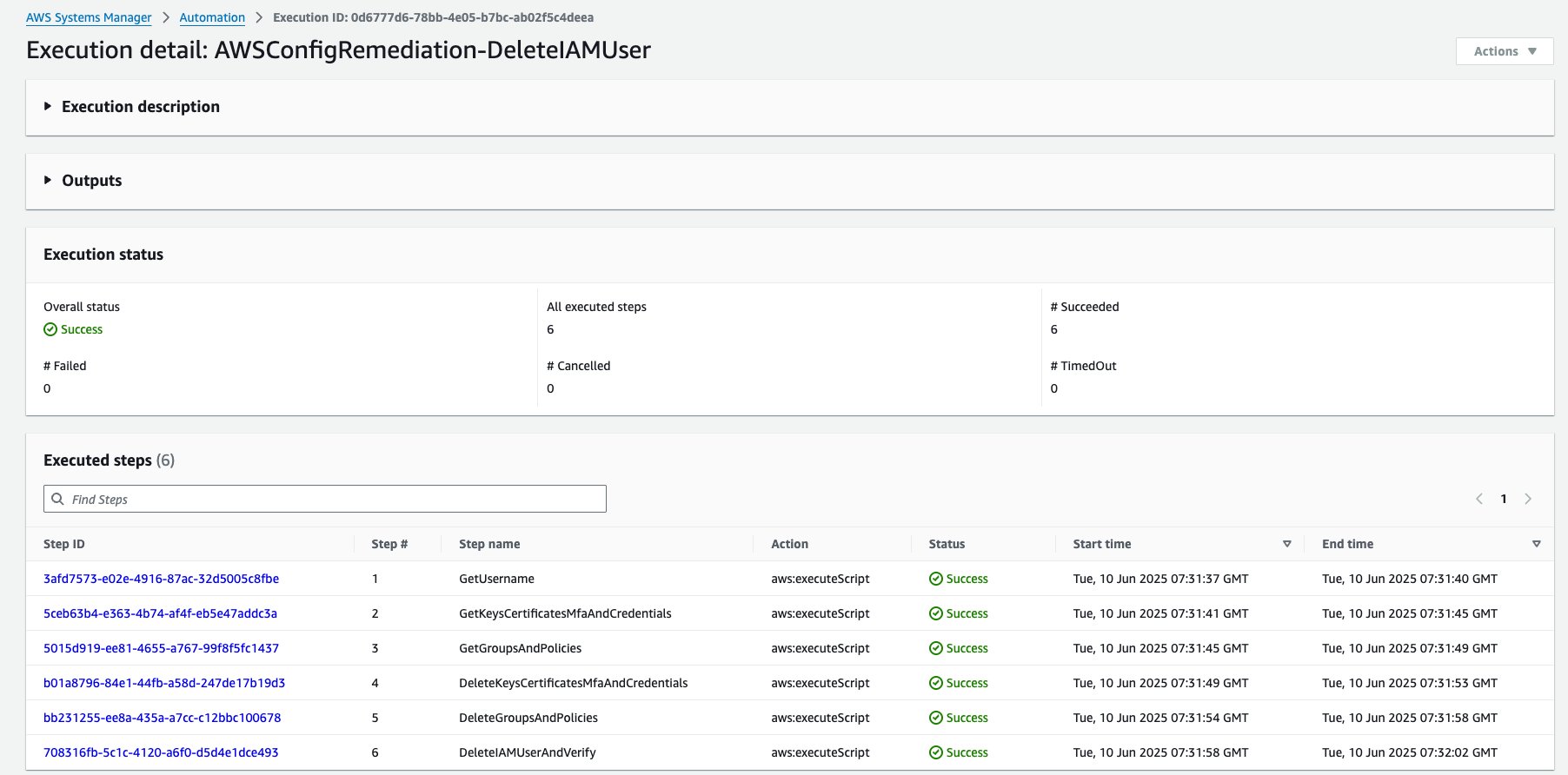
Task: Click the Action column header
Action: 790,544
